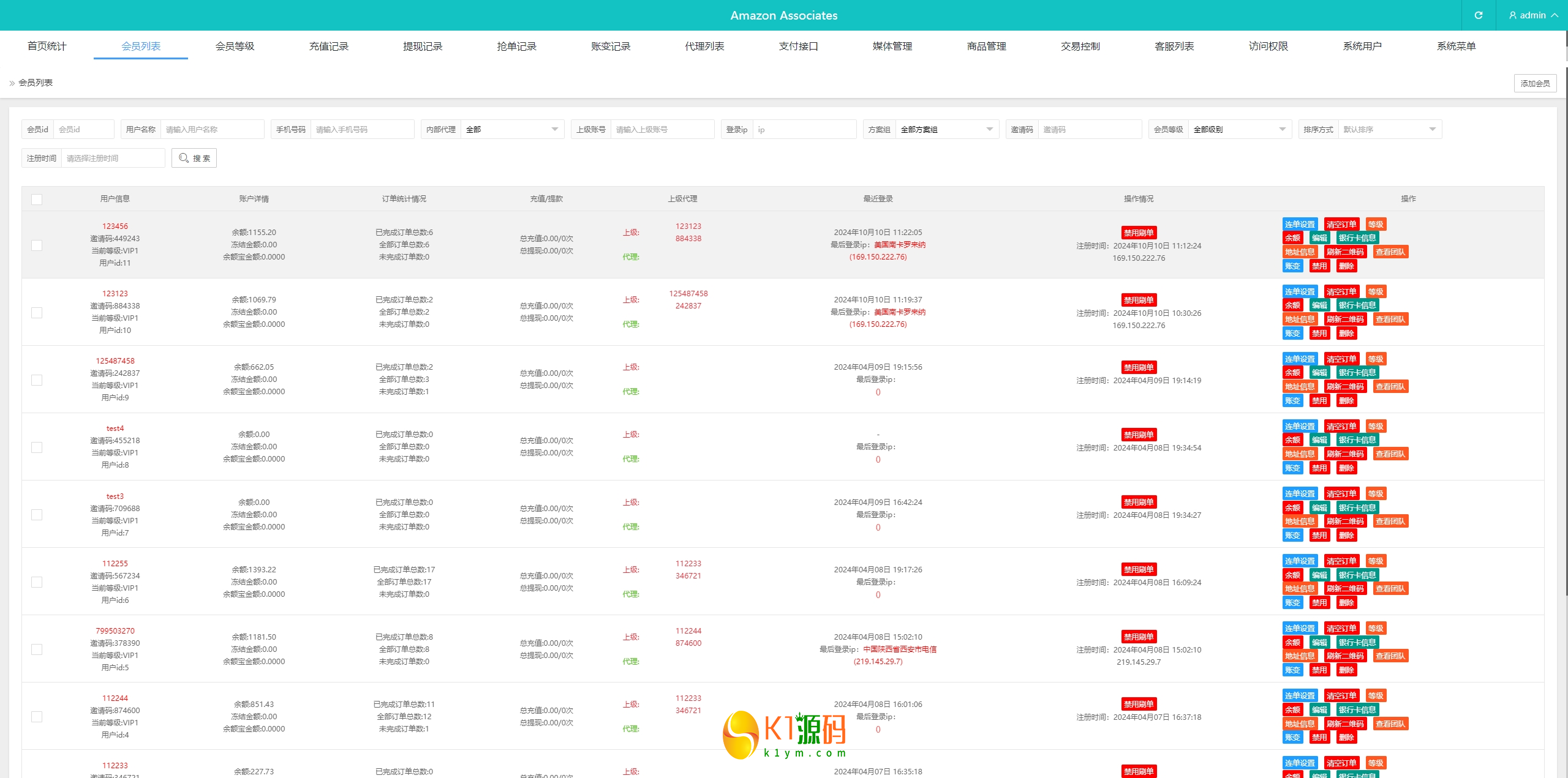Toggle the select-all checkbox in table header

[x=37, y=200]
